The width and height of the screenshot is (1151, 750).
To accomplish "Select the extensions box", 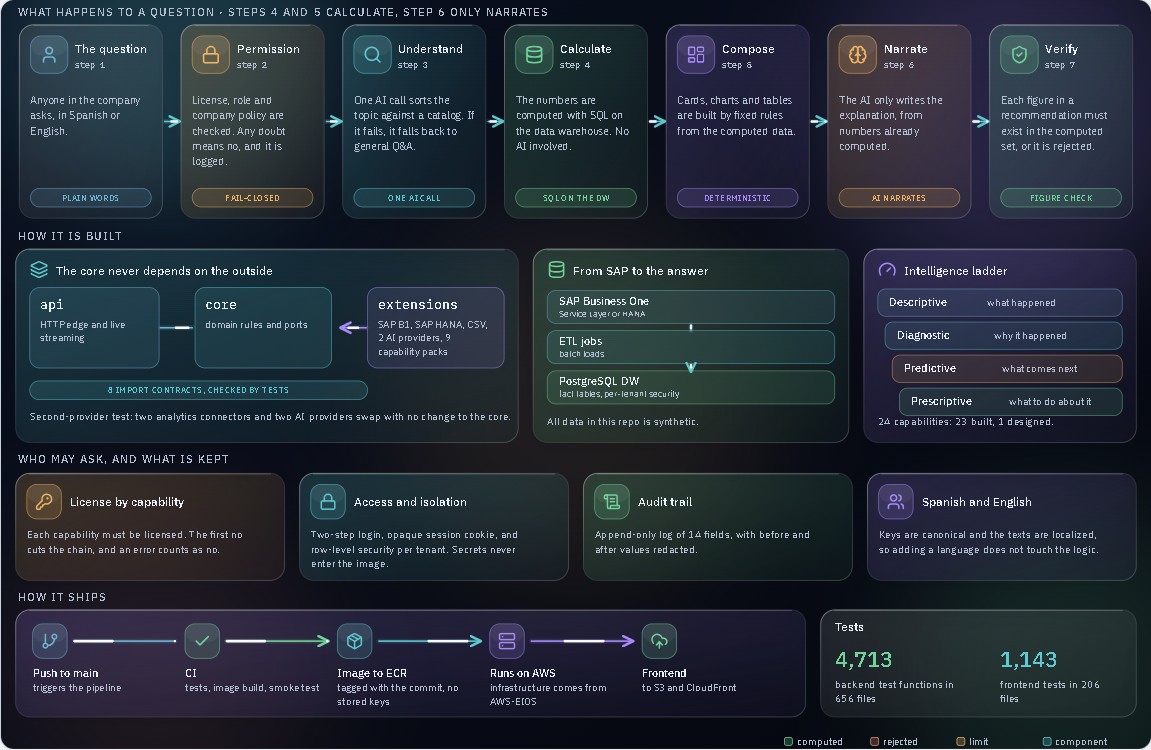I will (435, 327).
